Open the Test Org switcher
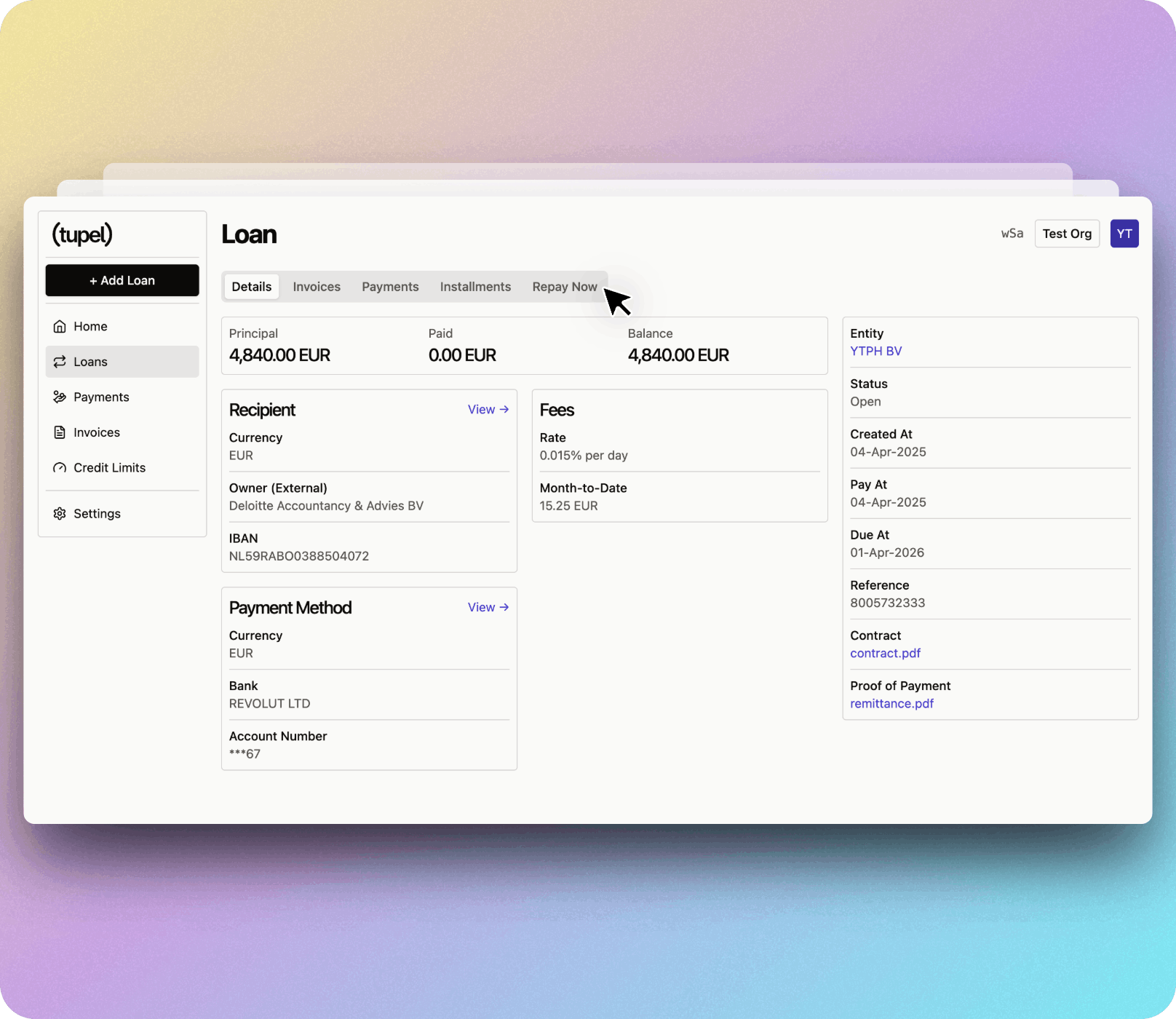1176x1019 pixels. click(1066, 234)
